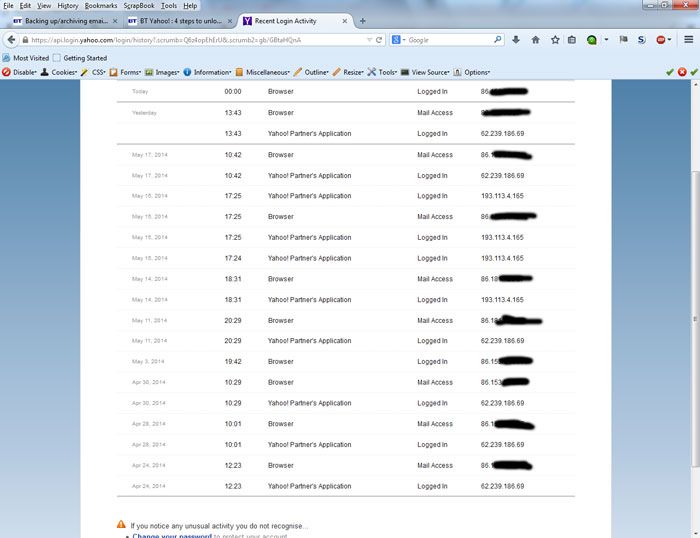Open the Bookmarks menu
Viewport: 700px width, 538px height.
[x=101, y=6]
